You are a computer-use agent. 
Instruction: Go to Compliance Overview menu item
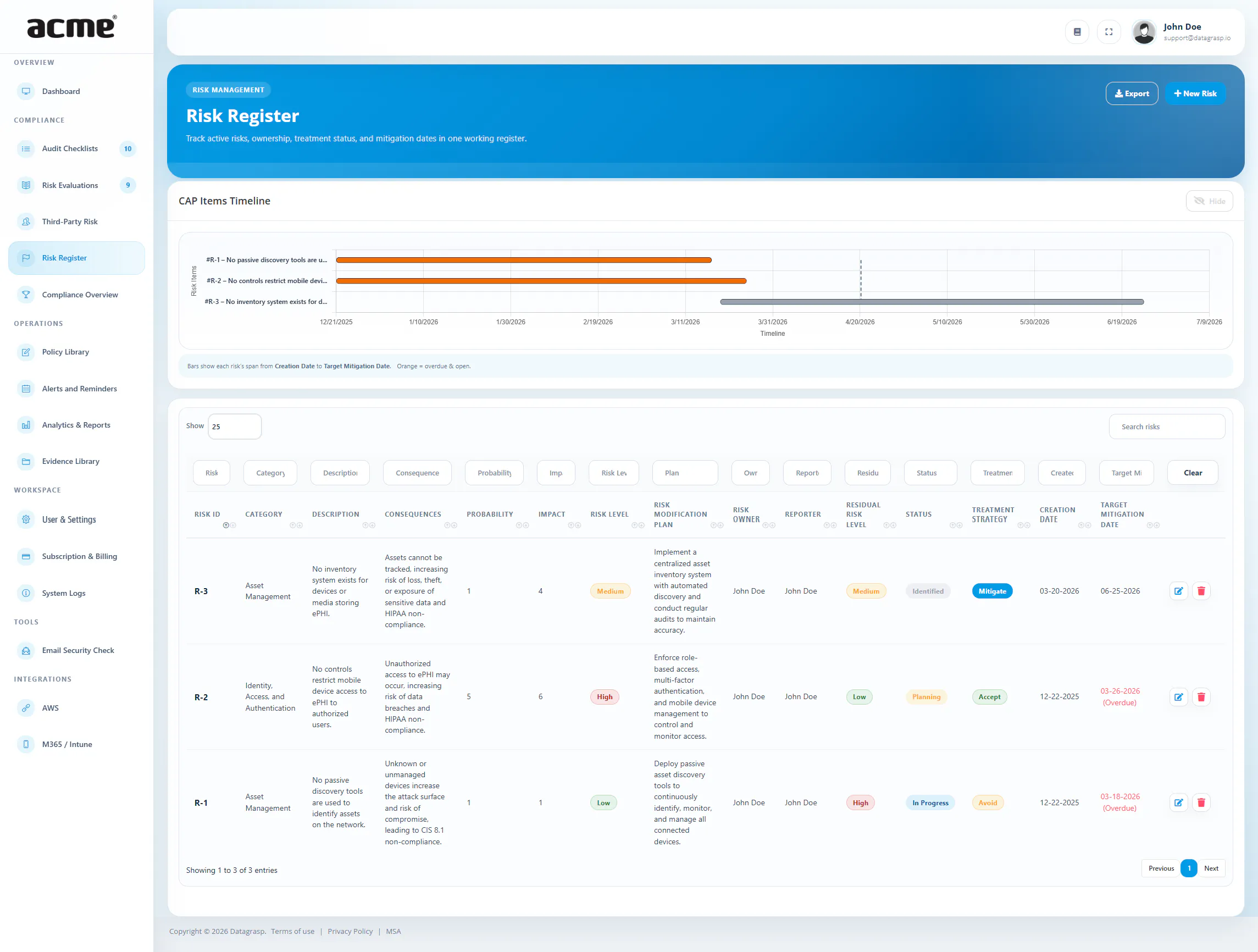(76, 295)
